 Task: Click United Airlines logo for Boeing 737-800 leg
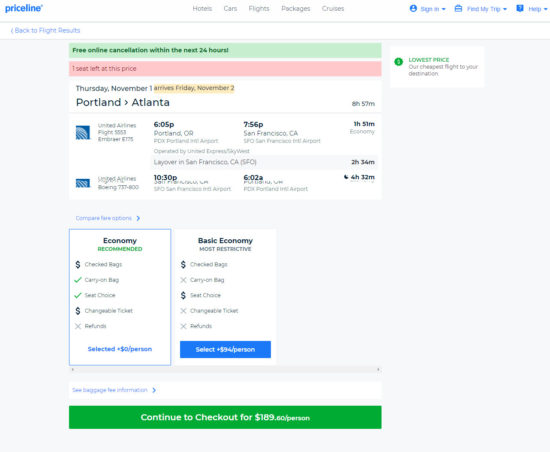(x=83, y=183)
